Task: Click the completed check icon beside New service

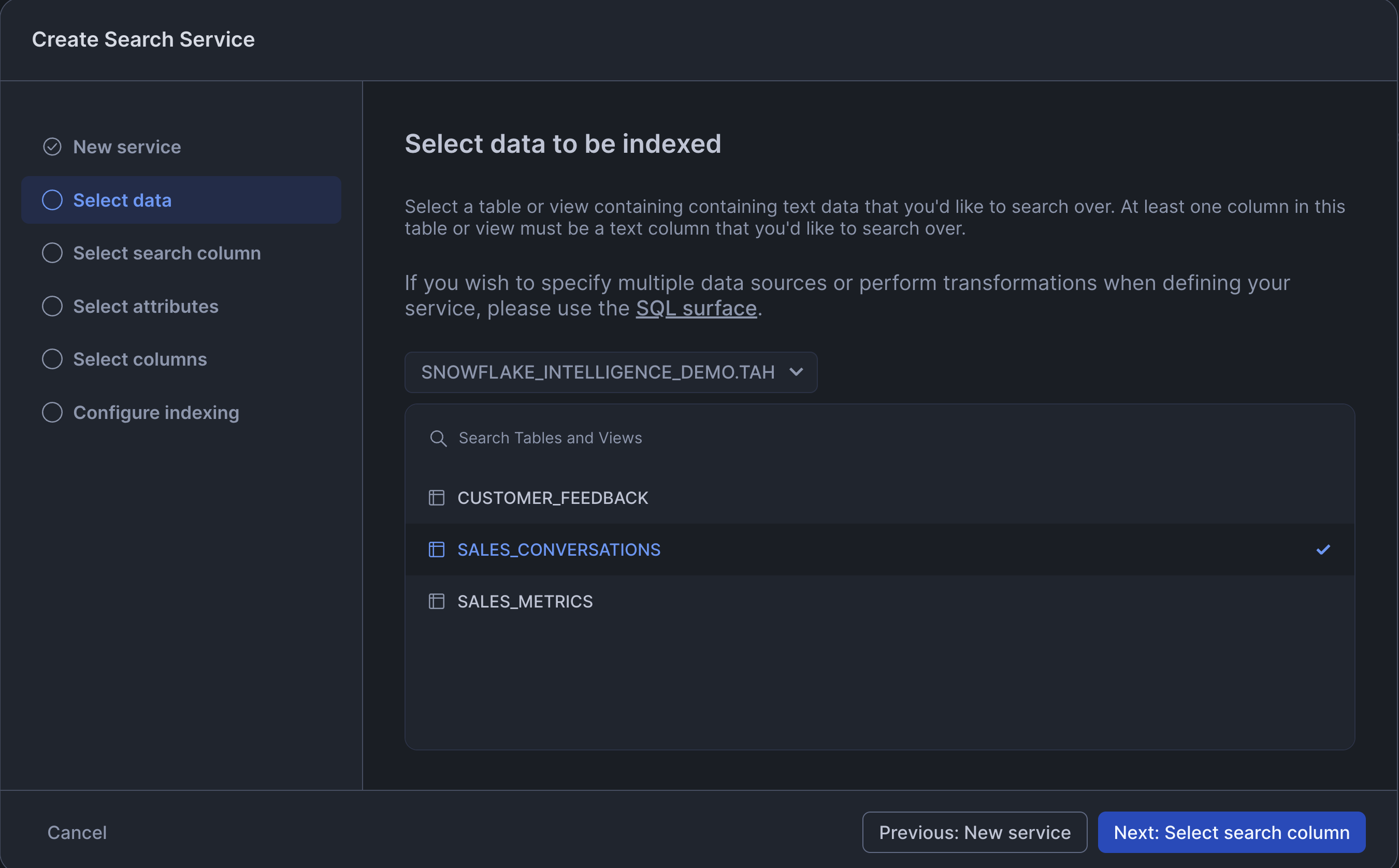Action: 52,147
